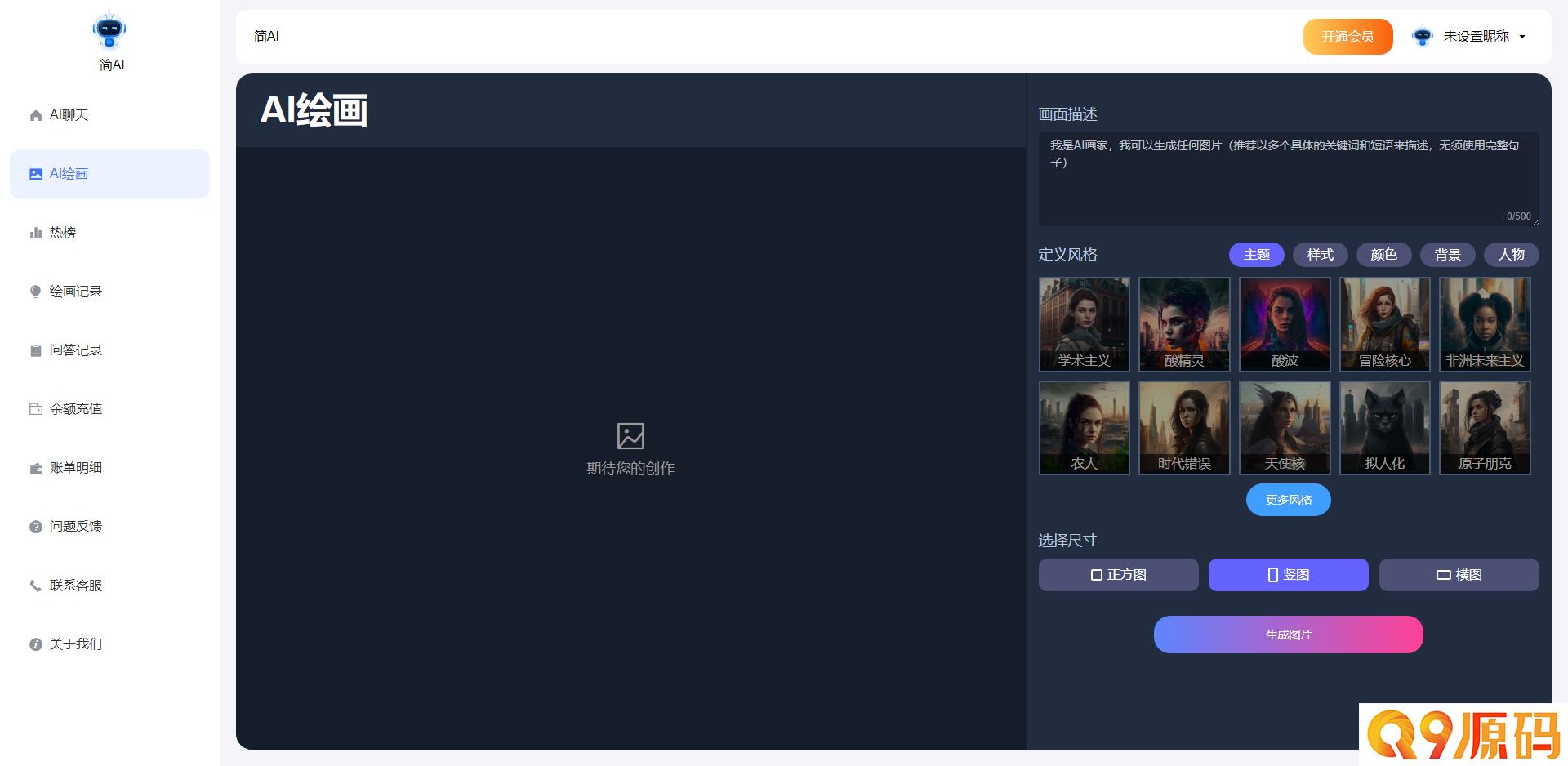This screenshot has height=766, width=1568.
Task: Click the AI绘画 page heading
Action: [x=314, y=110]
